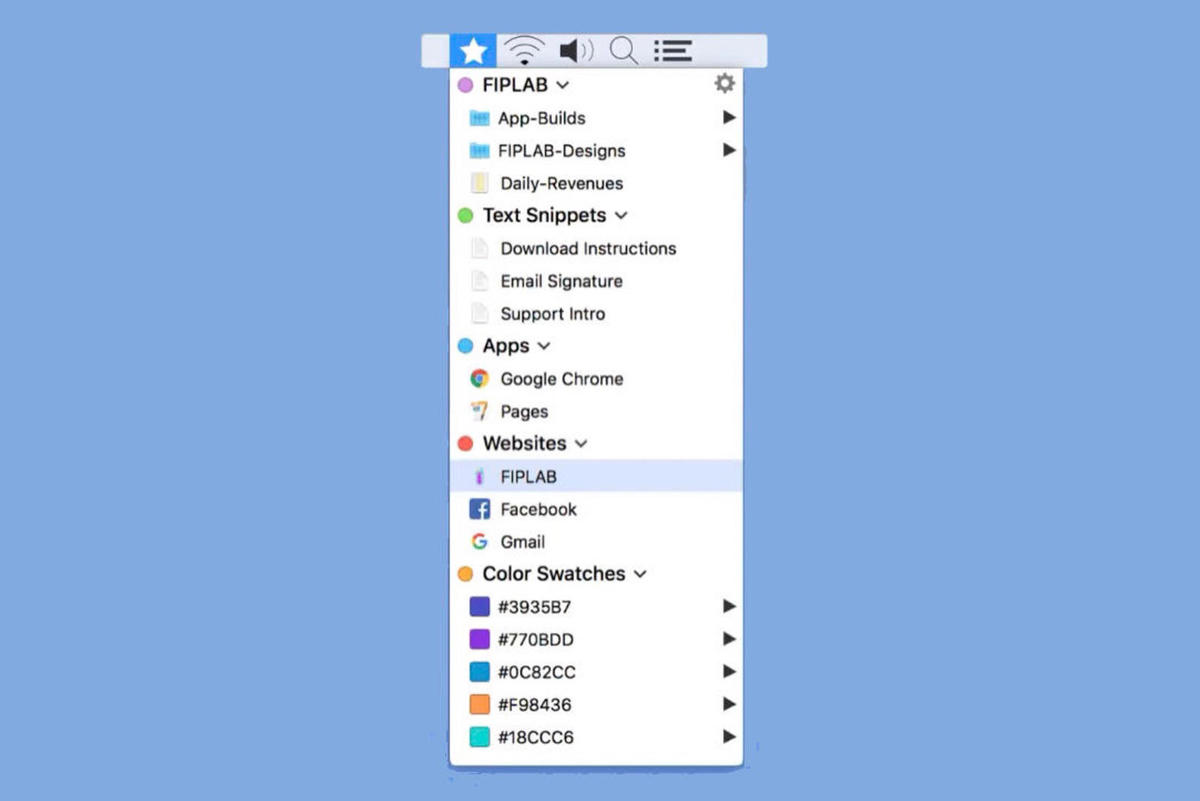Open the Daily-Revenues file

point(561,184)
